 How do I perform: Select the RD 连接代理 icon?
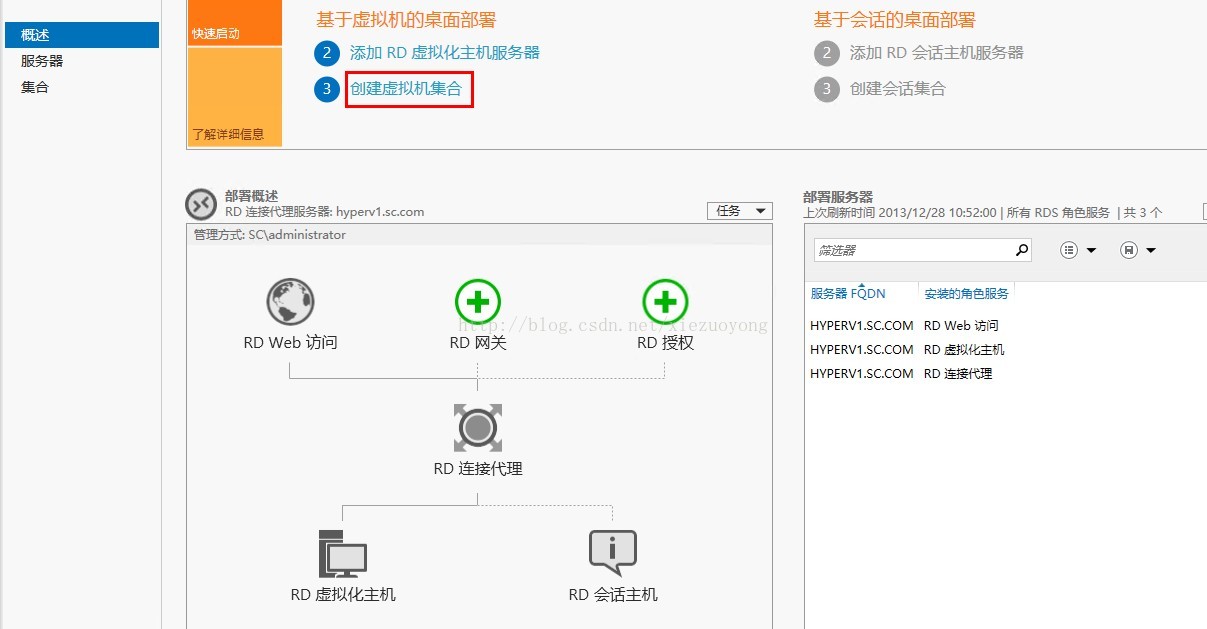478,428
